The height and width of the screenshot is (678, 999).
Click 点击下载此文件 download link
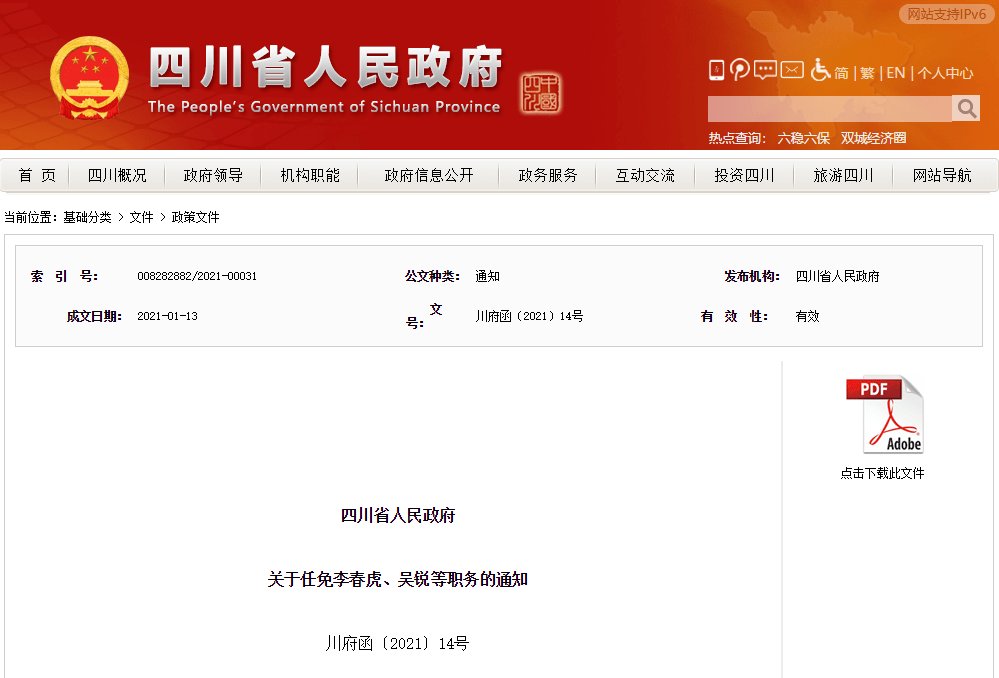coord(882,473)
